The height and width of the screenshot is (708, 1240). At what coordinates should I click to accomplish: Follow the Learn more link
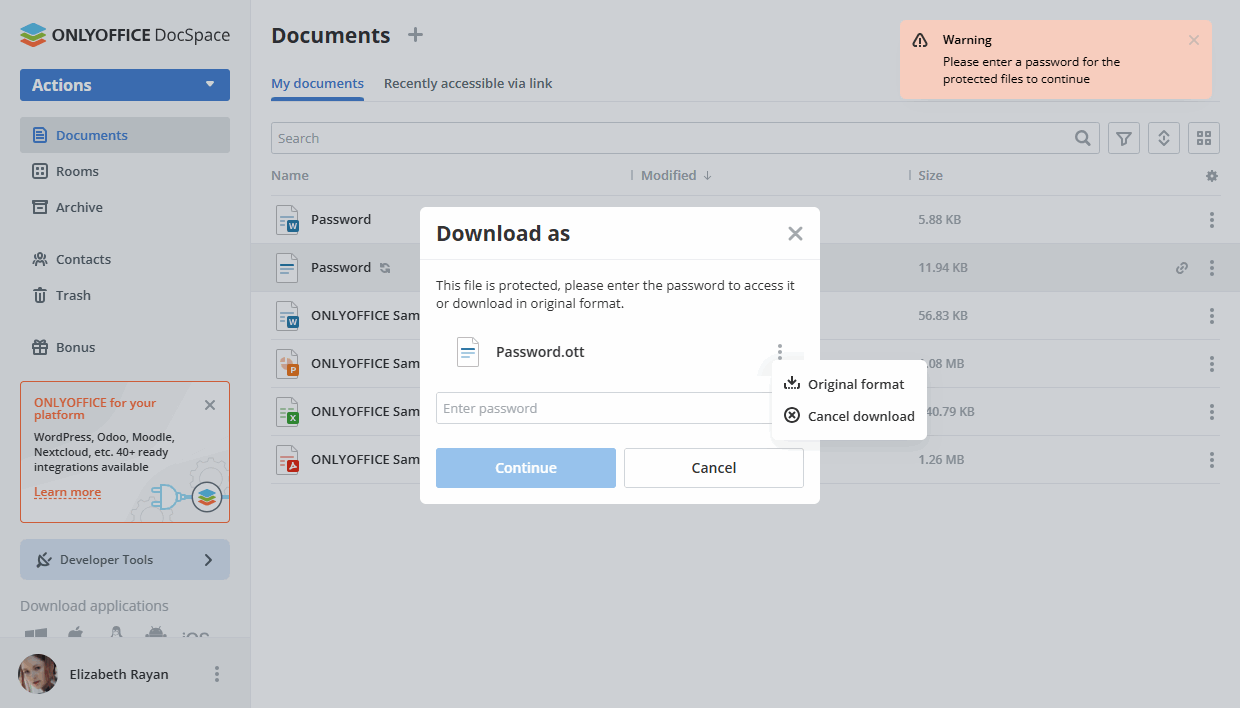tap(67, 492)
